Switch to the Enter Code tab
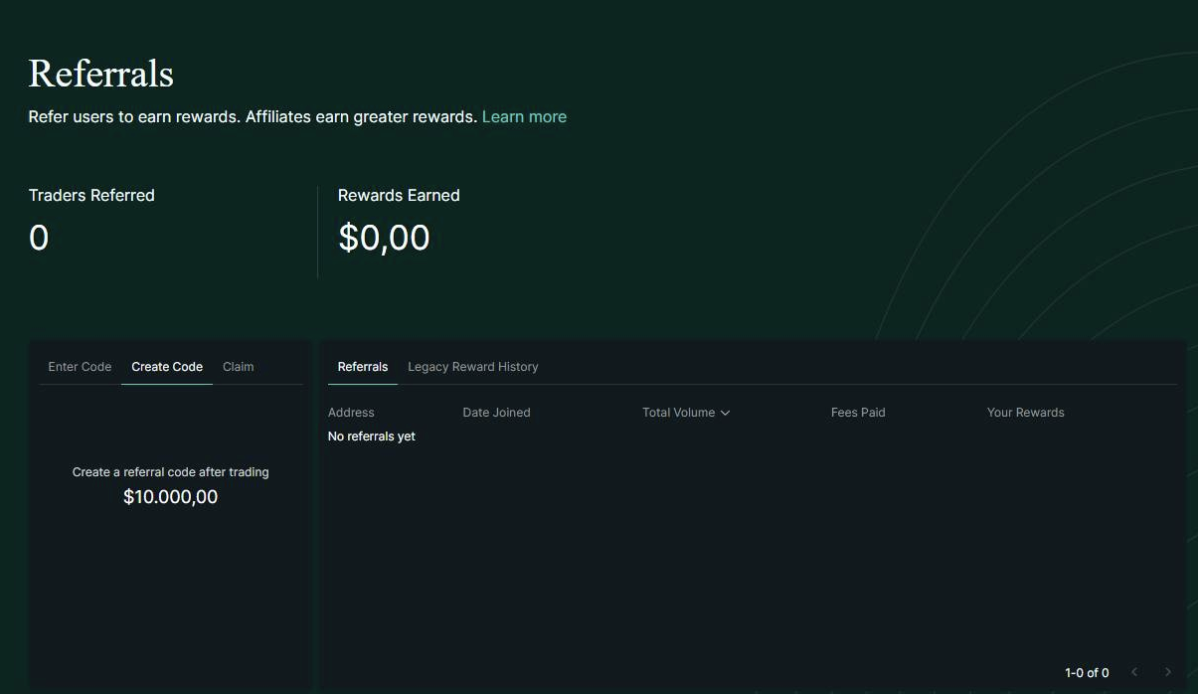The image size is (1198, 694). (x=80, y=367)
